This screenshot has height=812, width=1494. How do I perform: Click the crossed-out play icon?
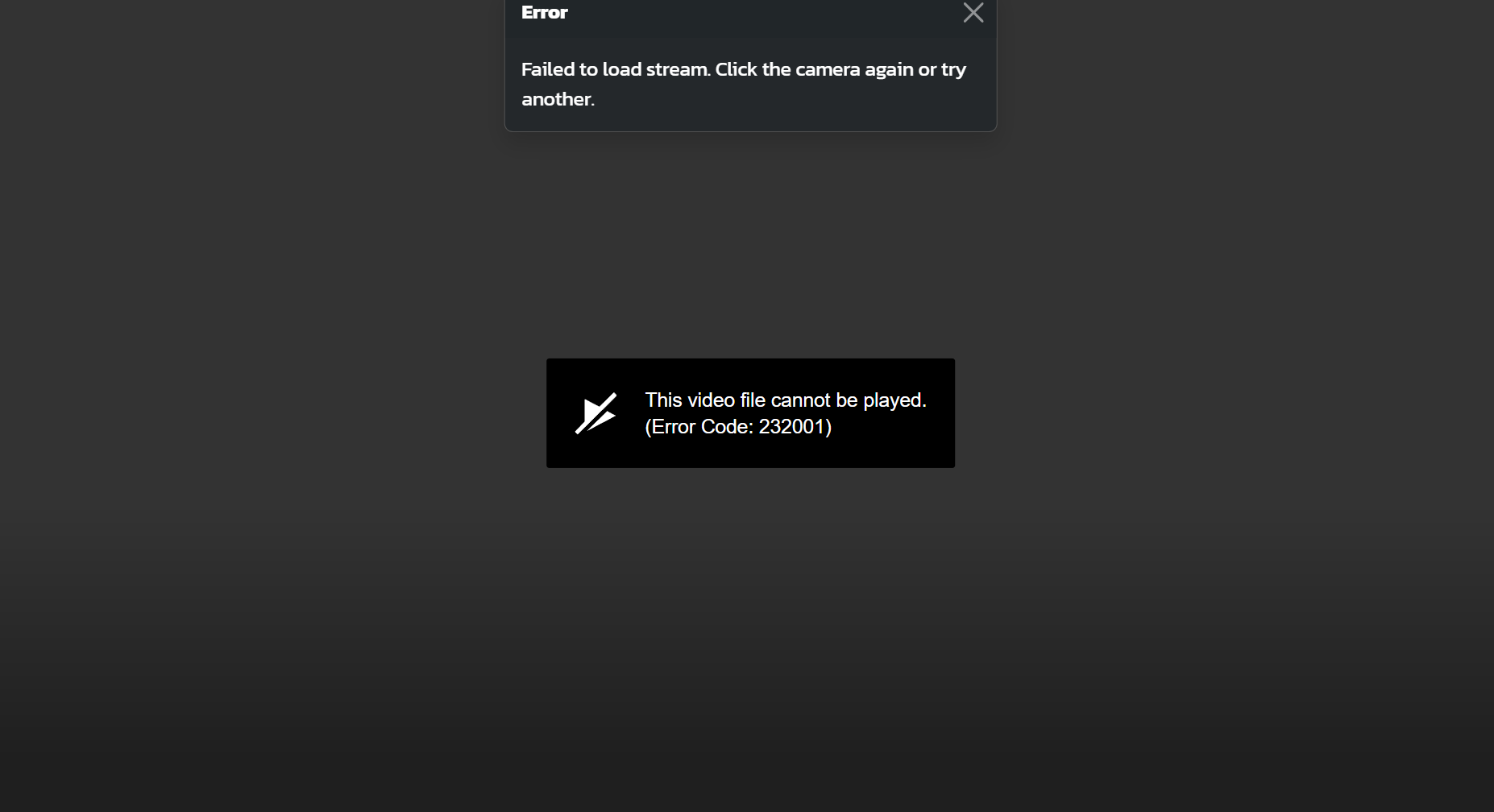[x=596, y=413]
